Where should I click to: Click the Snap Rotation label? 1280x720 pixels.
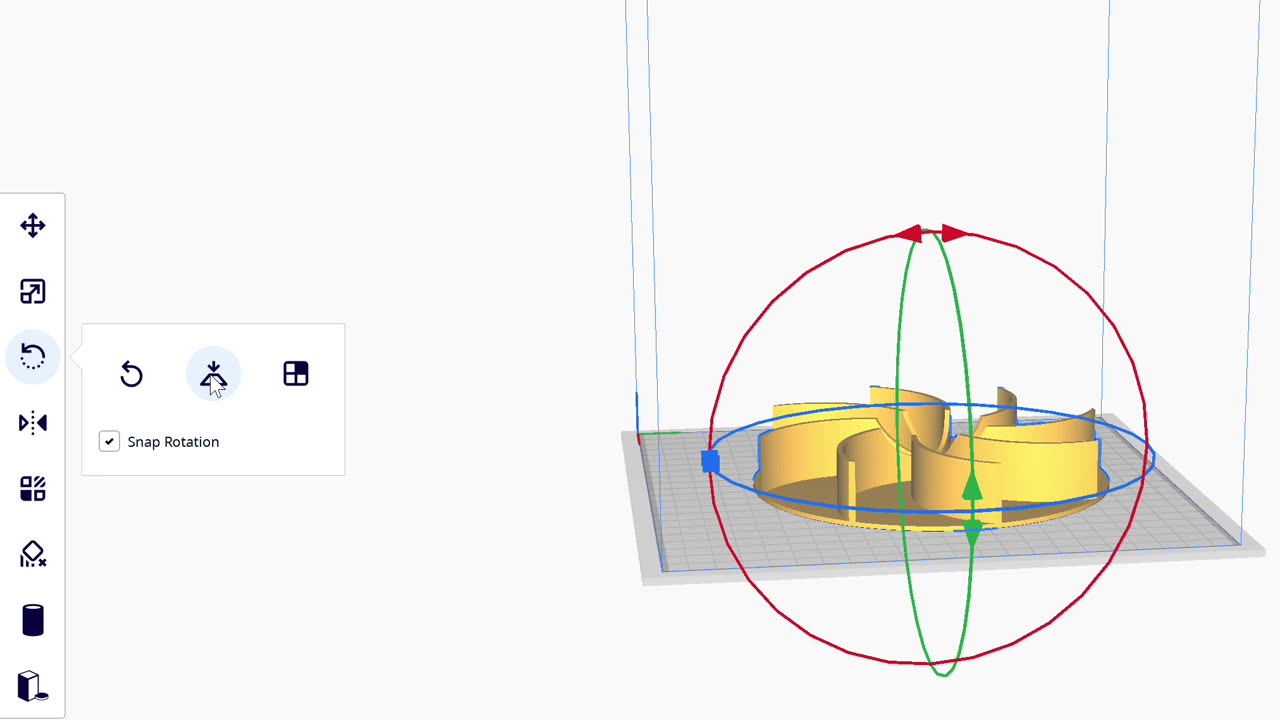click(173, 441)
